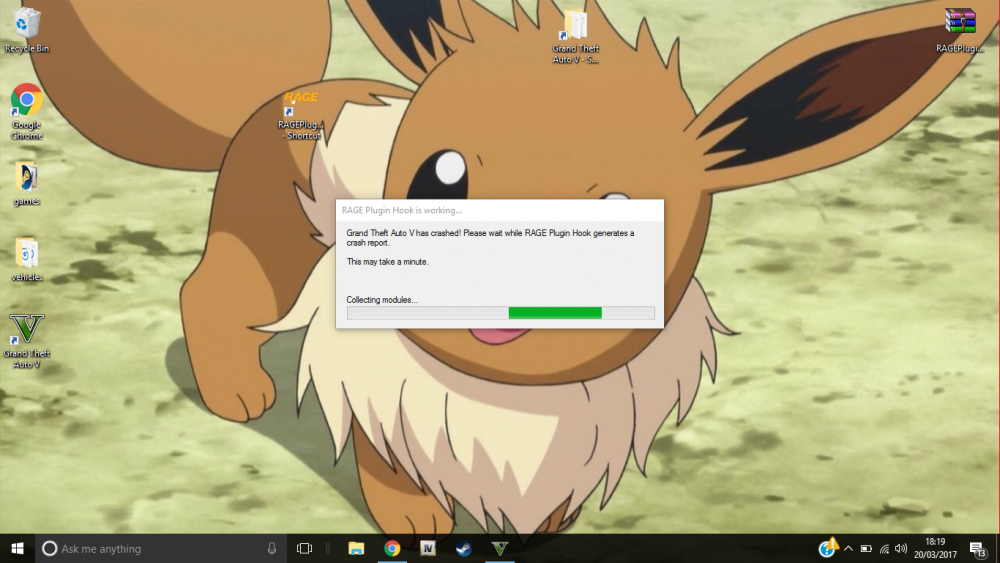
Task: Select the Grand Theft Auto V desktop shortcut
Action: (26, 341)
